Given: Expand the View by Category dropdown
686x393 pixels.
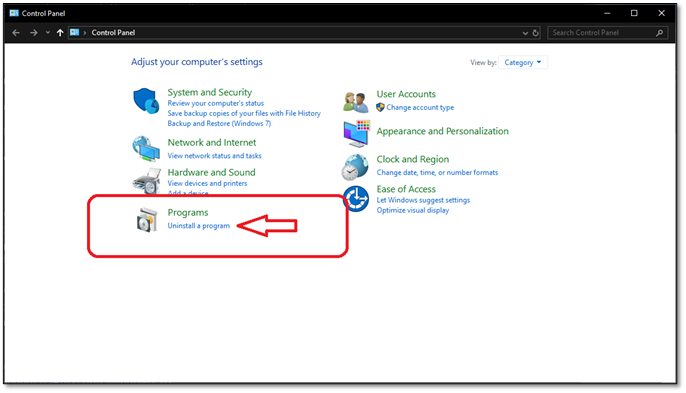Looking at the screenshot, I should [x=522, y=63].
